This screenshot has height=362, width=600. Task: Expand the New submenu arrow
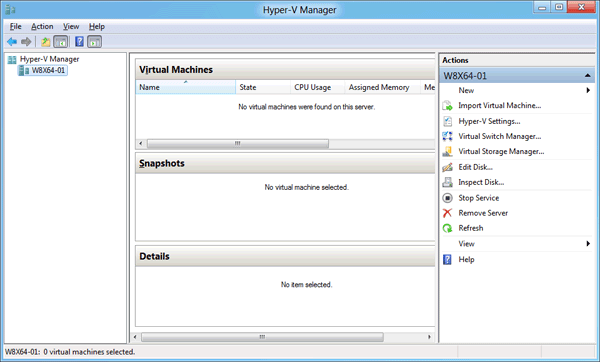pyautogui.click(x=588, y=90)
